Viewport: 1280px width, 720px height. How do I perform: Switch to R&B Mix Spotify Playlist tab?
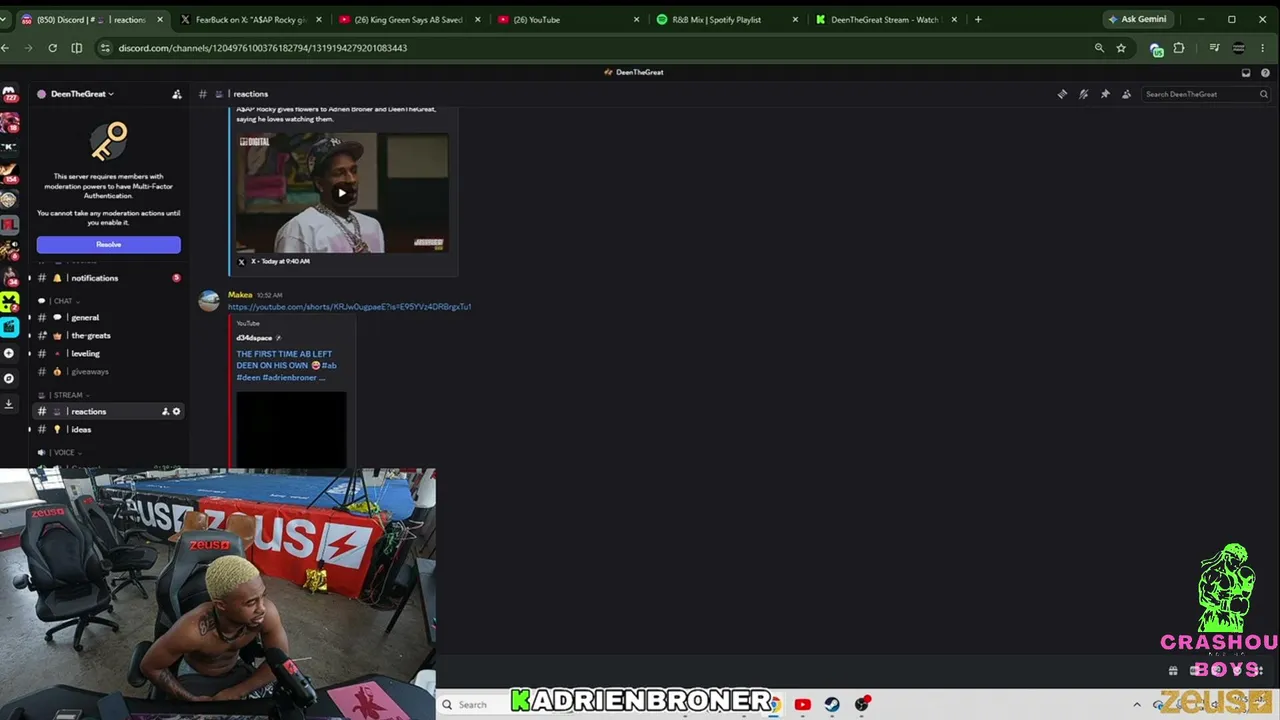pyautogui.click(x=727, y=20)
